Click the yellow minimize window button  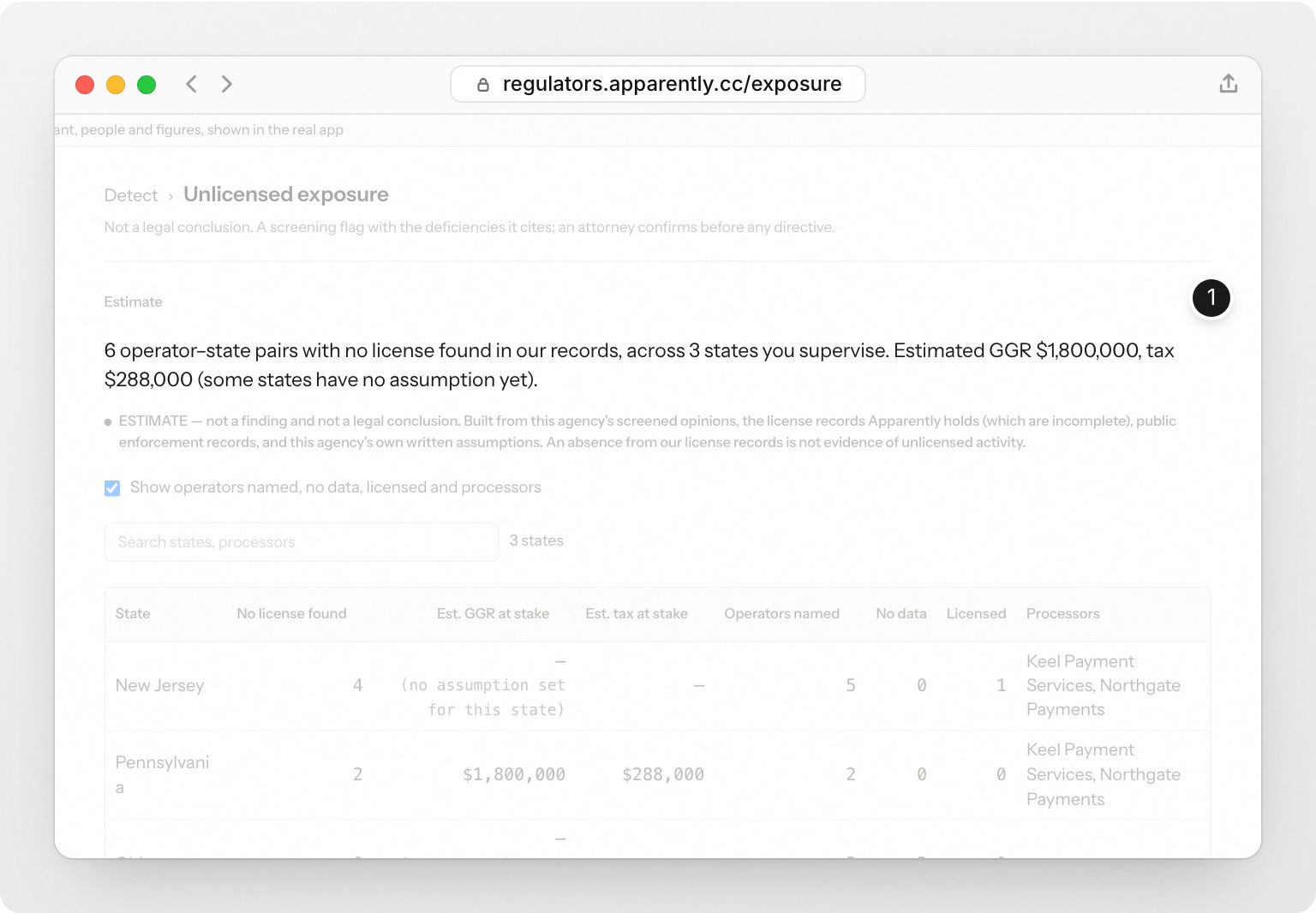[116, 84]
